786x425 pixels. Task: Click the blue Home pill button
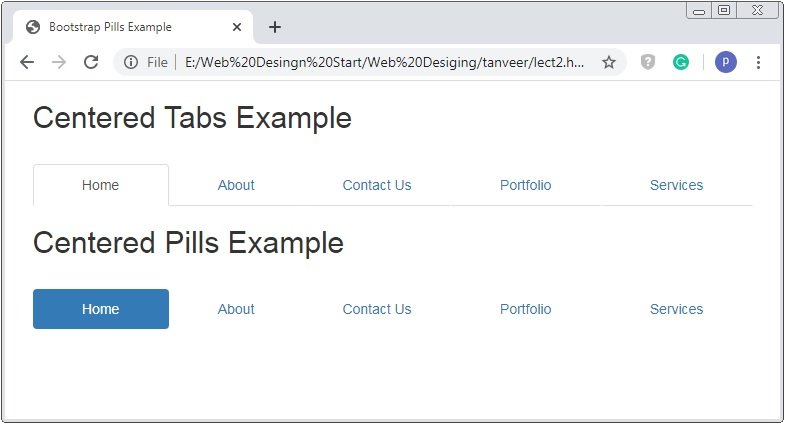click(x=101, y=309)
